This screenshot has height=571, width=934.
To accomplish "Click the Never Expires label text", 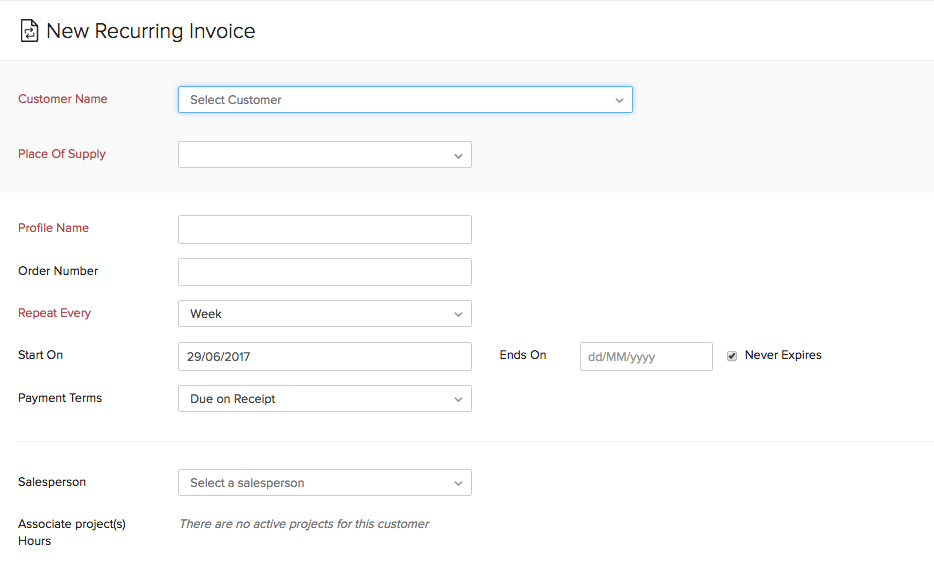I will [x=783, y=355].
